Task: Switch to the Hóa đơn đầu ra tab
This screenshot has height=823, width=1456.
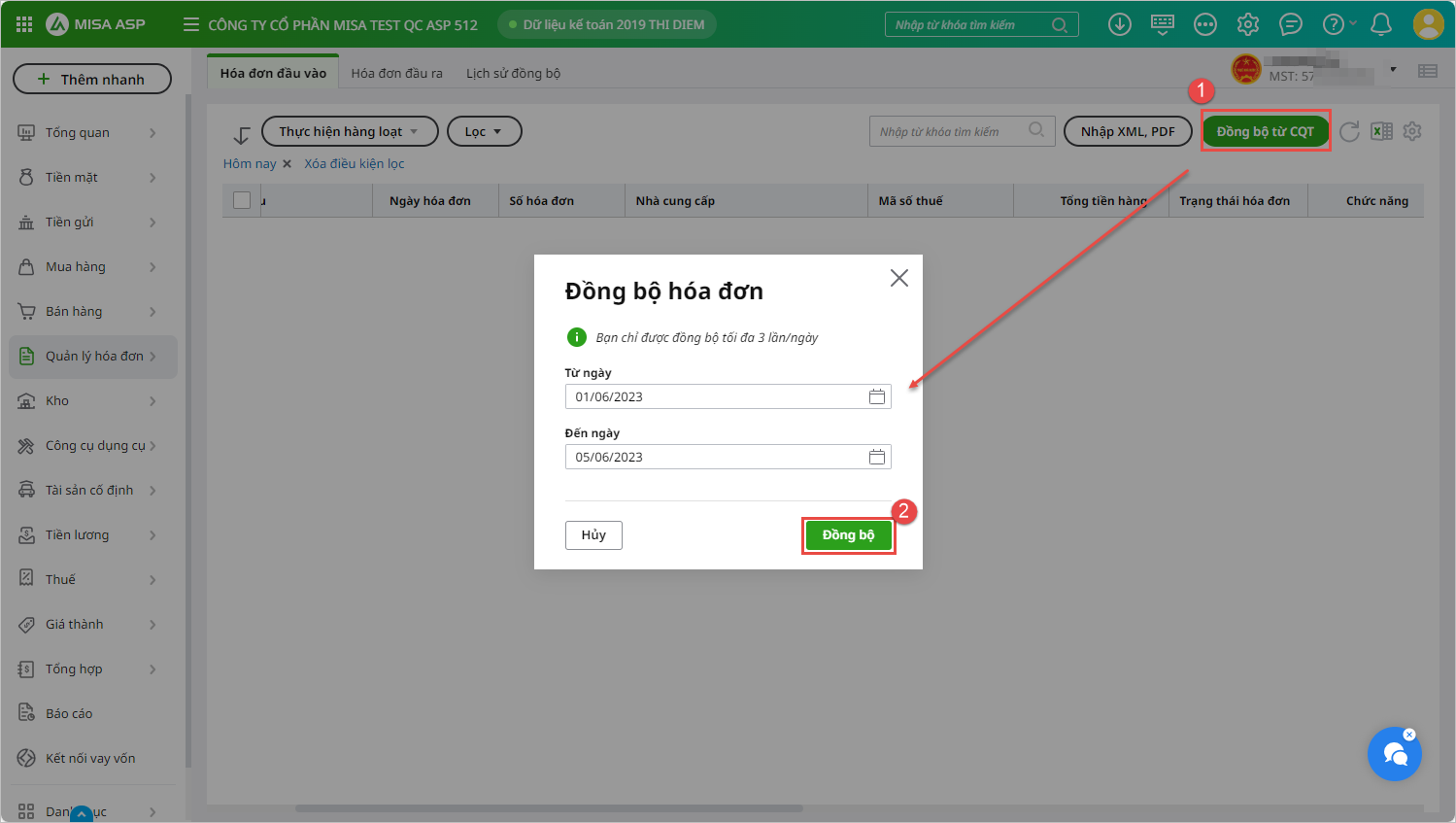Action: pyautogui.click(x=396, y=73)
